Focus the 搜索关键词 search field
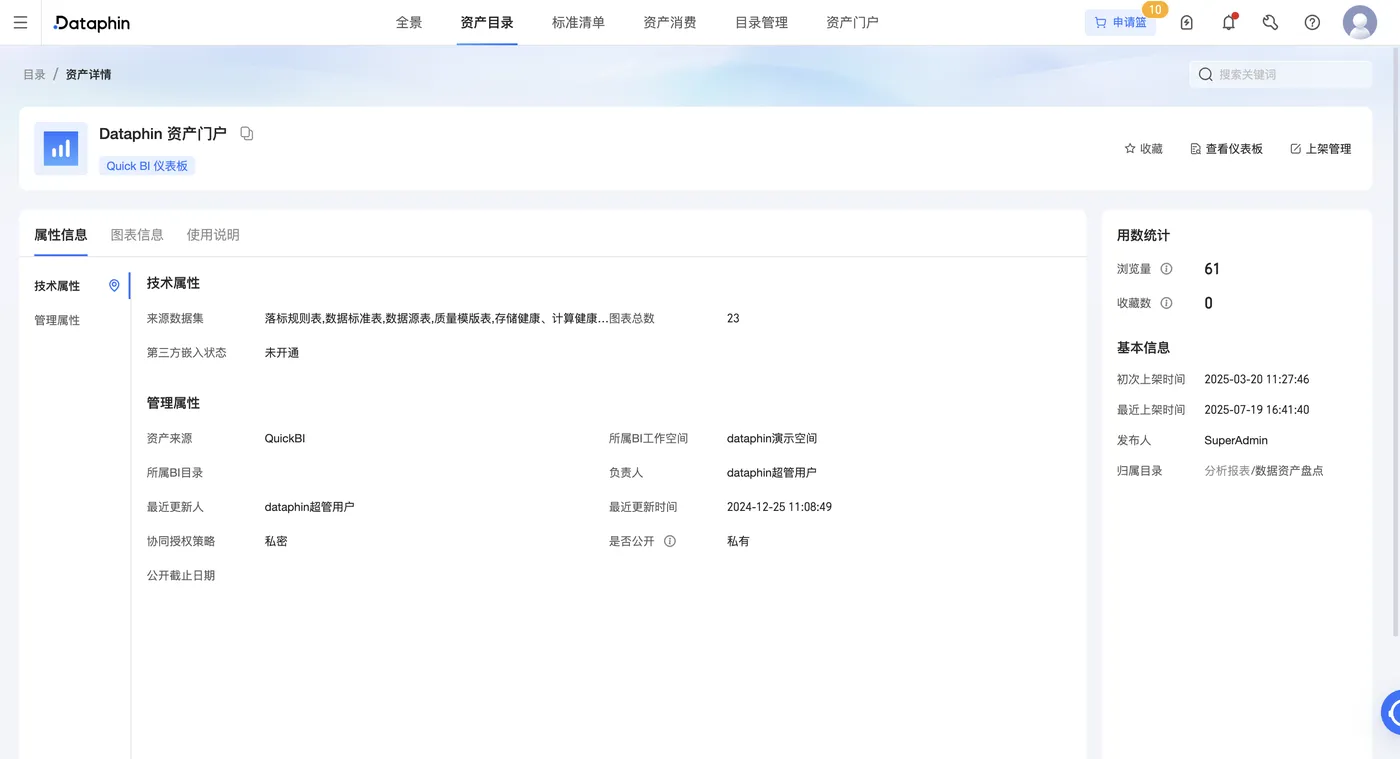Image resolution: width=1400 pixels, height=759 pixels. pos(1280,74)
